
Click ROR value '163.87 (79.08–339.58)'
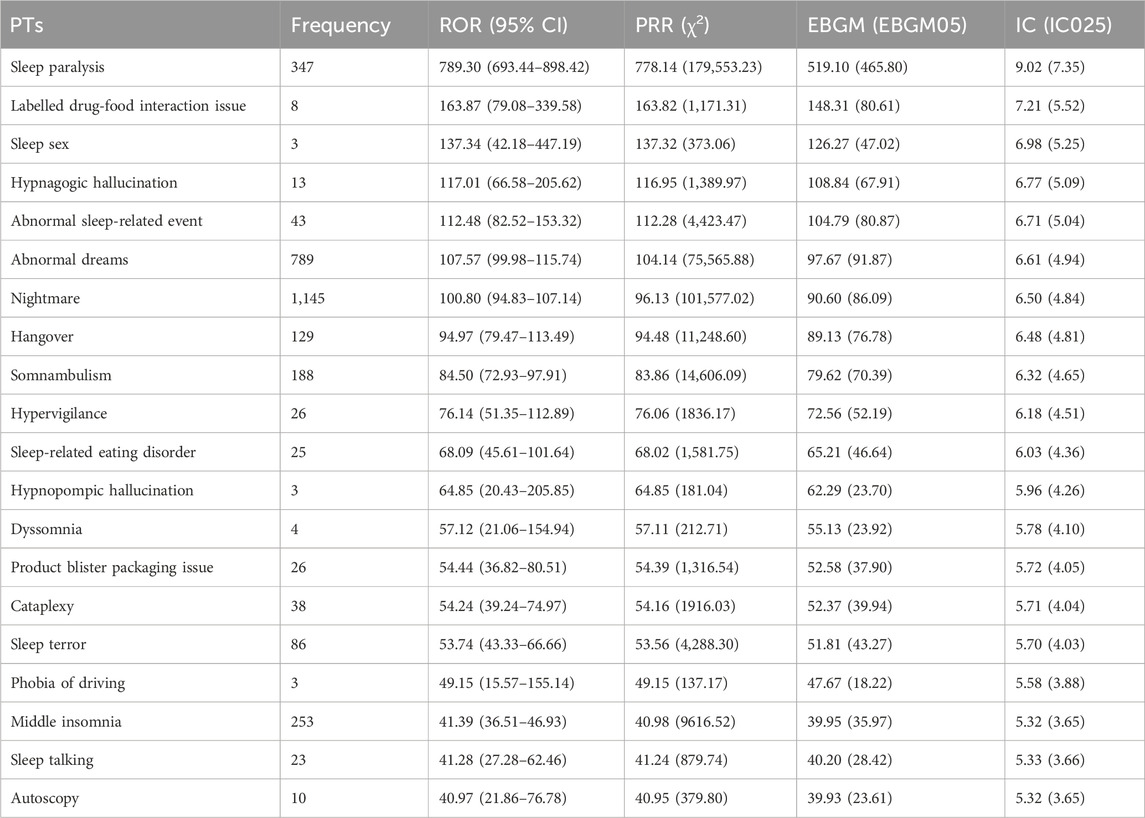pyautogui.click(x=510, y=106)
